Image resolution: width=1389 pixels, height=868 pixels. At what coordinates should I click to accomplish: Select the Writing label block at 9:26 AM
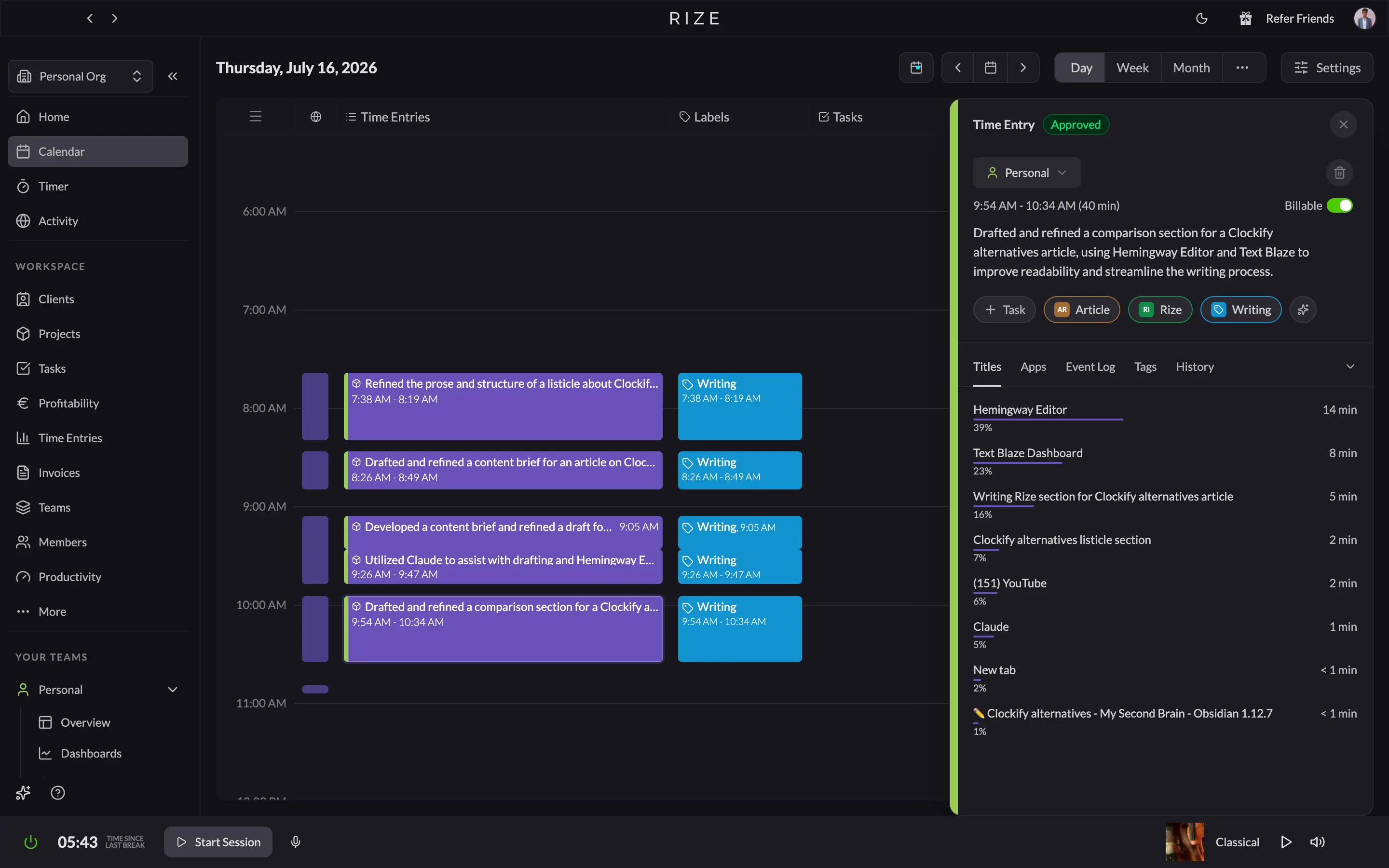coord(740,567)
